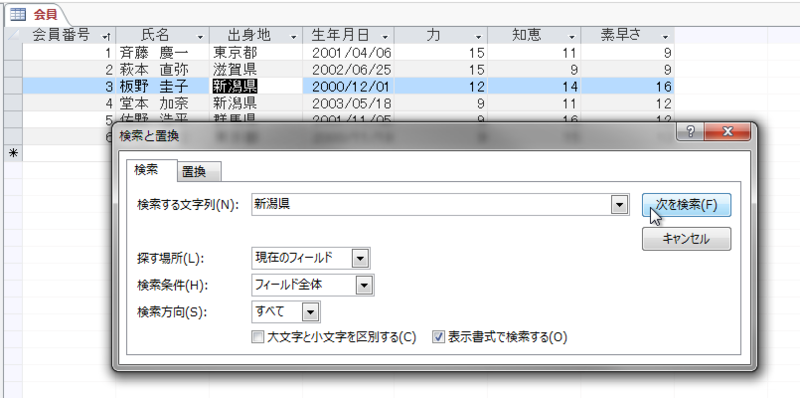This screenshot has height=398, width=800.
Task: Open the 検索方向 dropdown
Action: 311,312
